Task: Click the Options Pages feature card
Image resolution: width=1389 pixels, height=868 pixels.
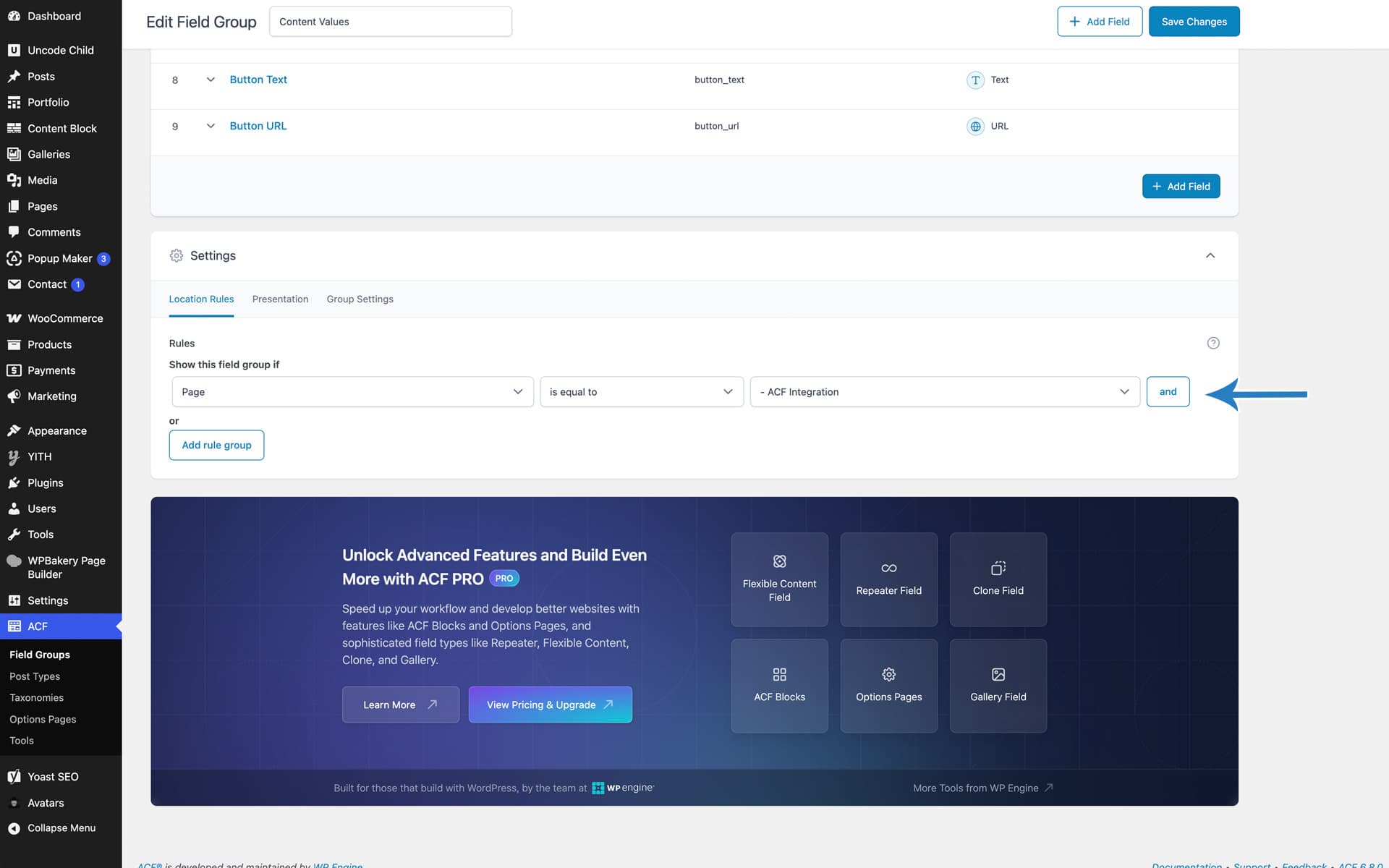Action: [888, 686]
